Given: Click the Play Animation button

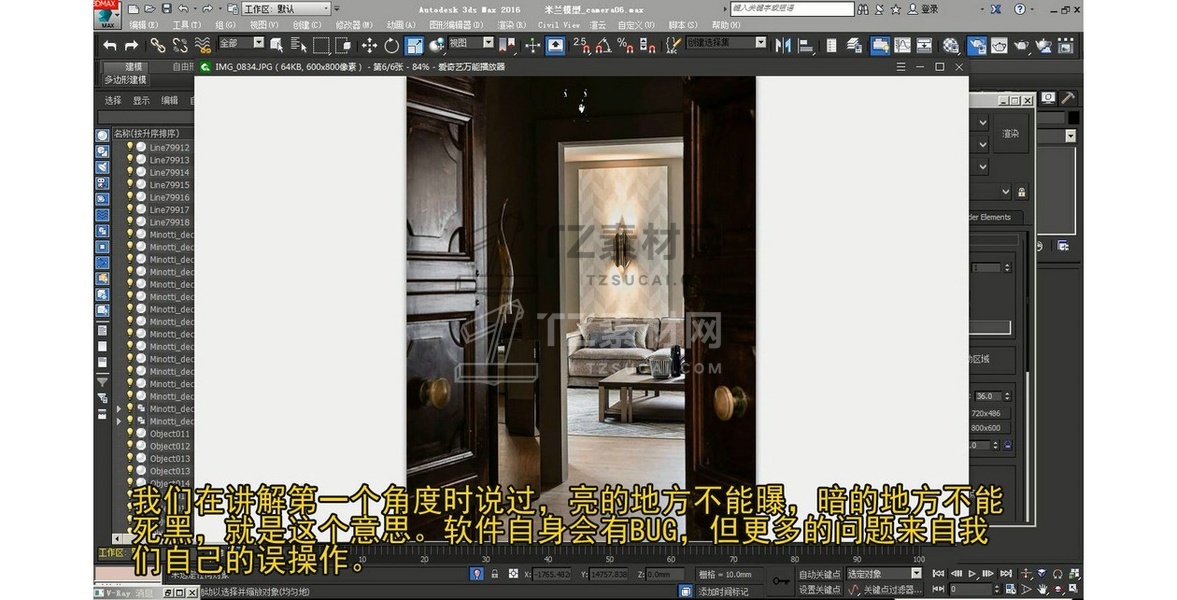Looking at the screenshot, I should click(x=972, y=574).
